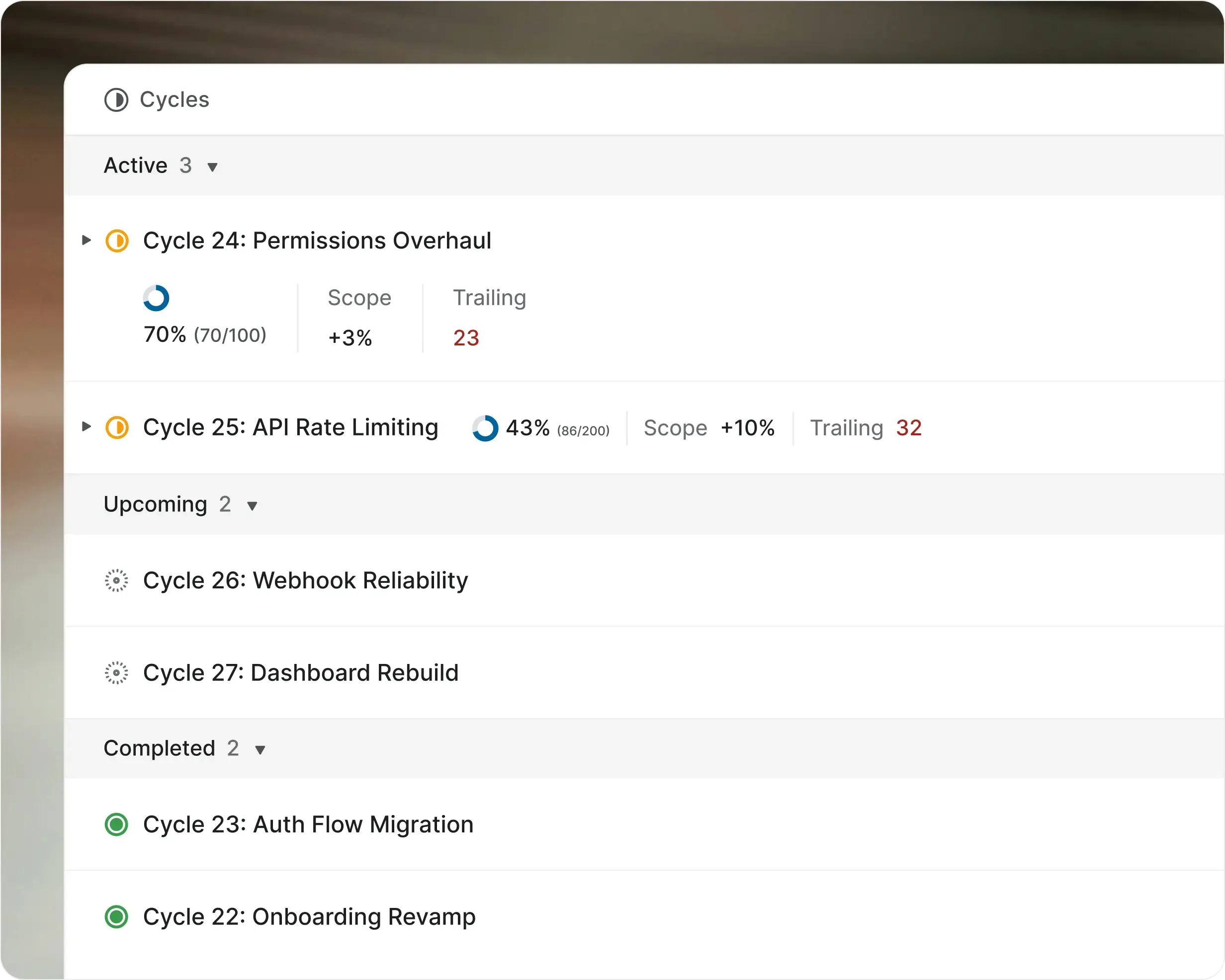Click the Upcoming count 2
1225x980 pixels.
(x=225, y=504)
